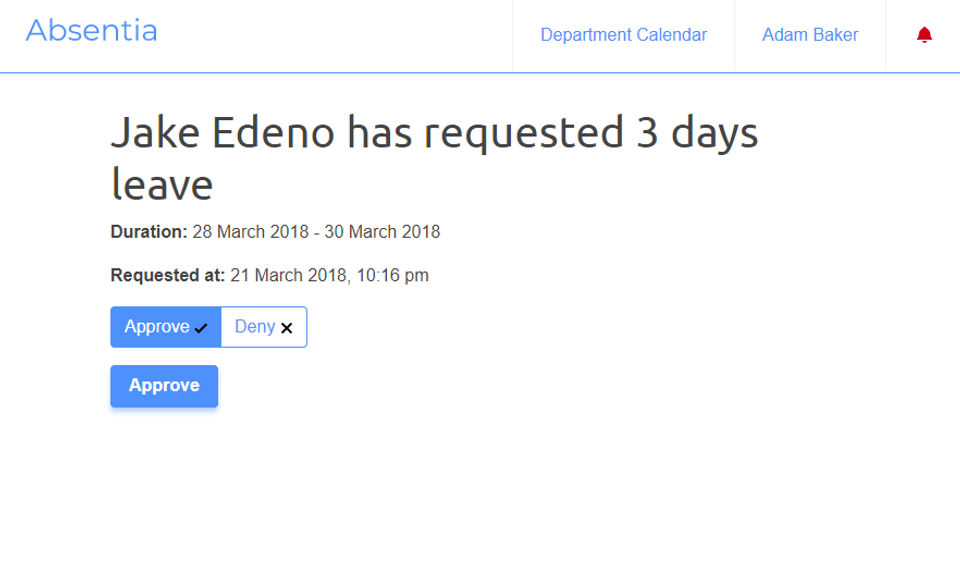Click "has requested" in the heading
This screenshot has width=960, height=567.
tap(486, 132)
